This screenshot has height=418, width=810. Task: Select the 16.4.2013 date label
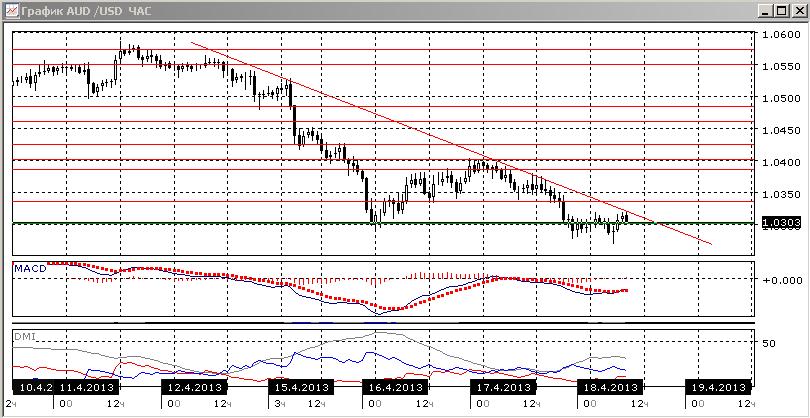396,387
